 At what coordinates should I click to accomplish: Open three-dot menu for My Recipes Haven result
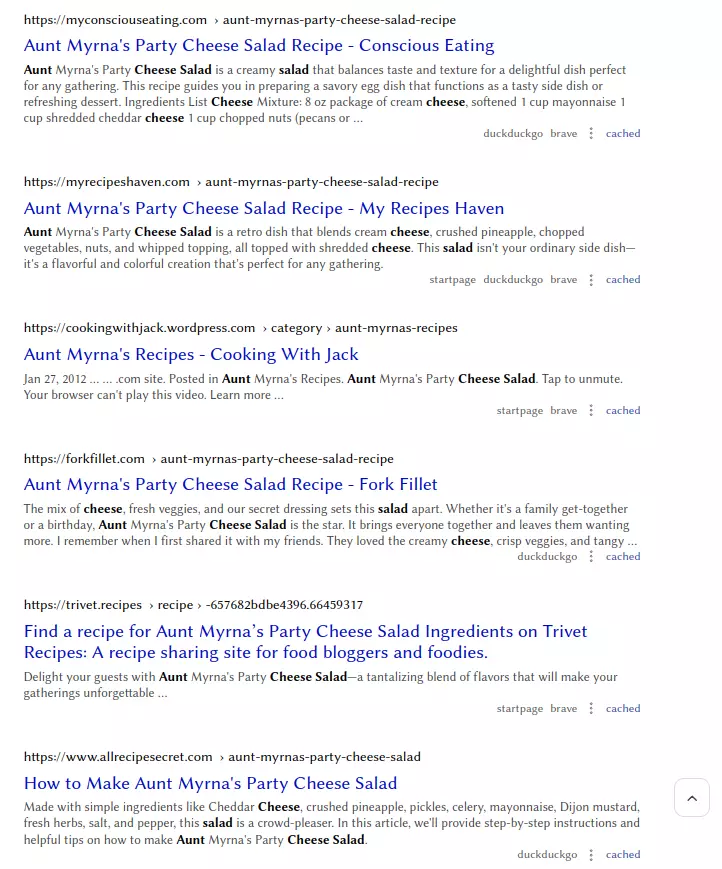591,280
